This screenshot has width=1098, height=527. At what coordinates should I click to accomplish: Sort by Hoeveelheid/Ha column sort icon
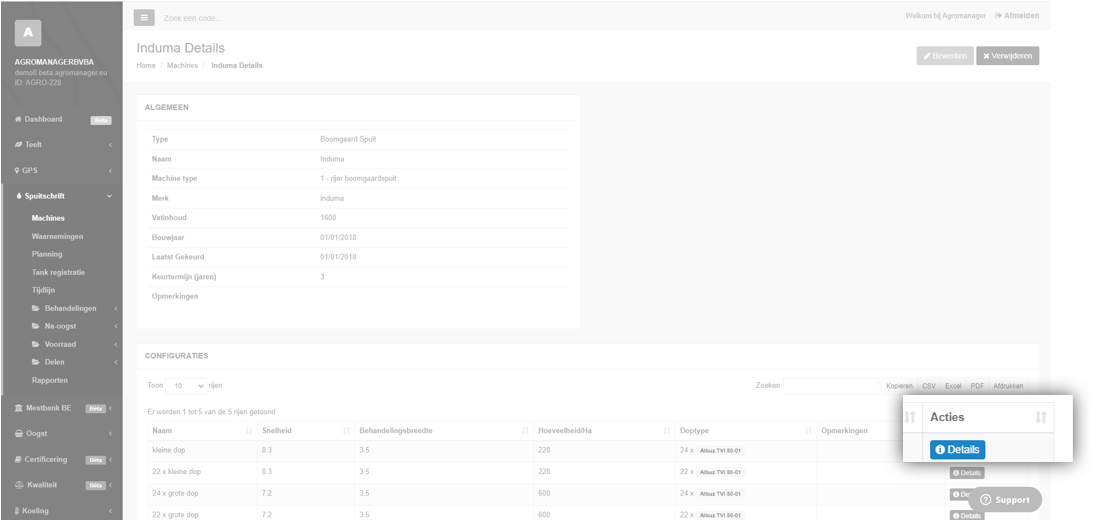(x=668, y=431)
